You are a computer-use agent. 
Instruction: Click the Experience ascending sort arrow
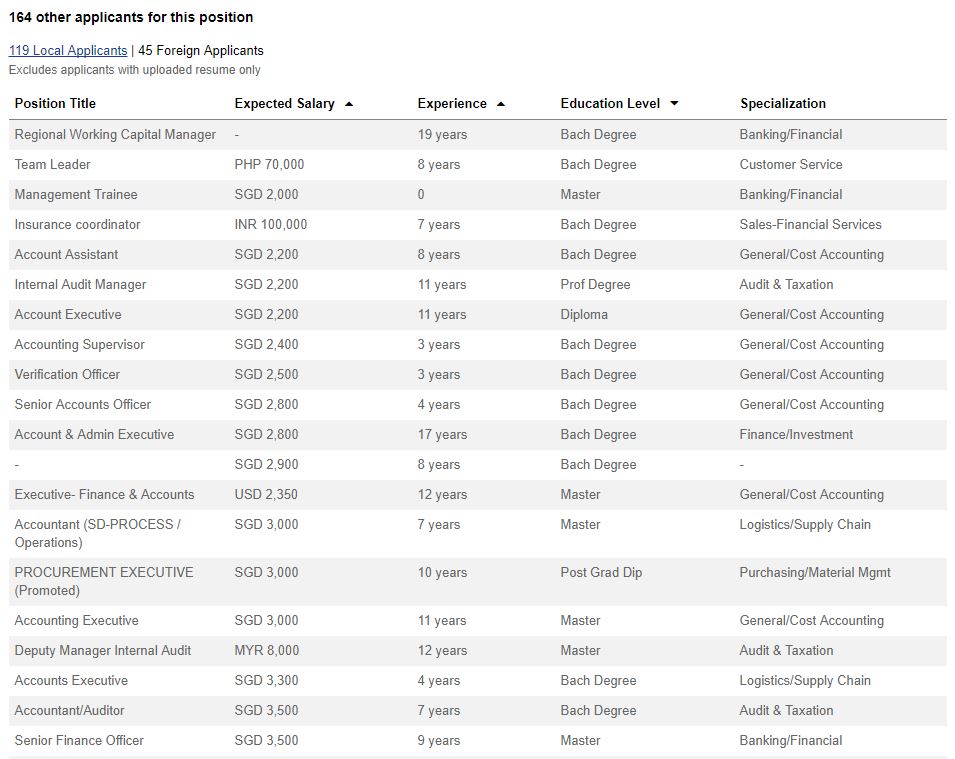pos(501,104)
